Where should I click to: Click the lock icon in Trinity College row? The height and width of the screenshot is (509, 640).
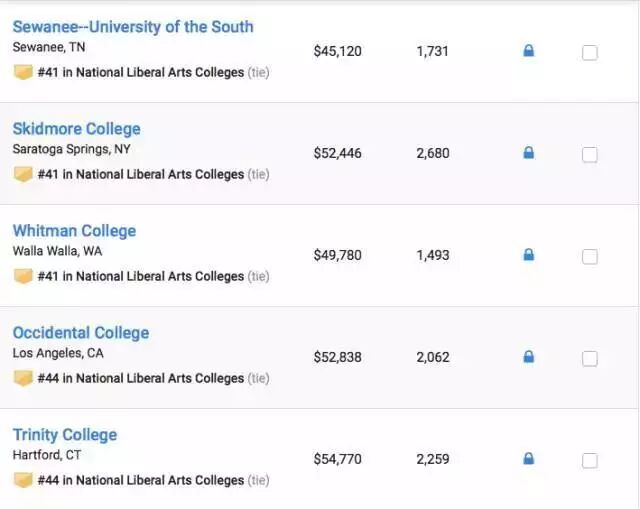tap(529, 459)
